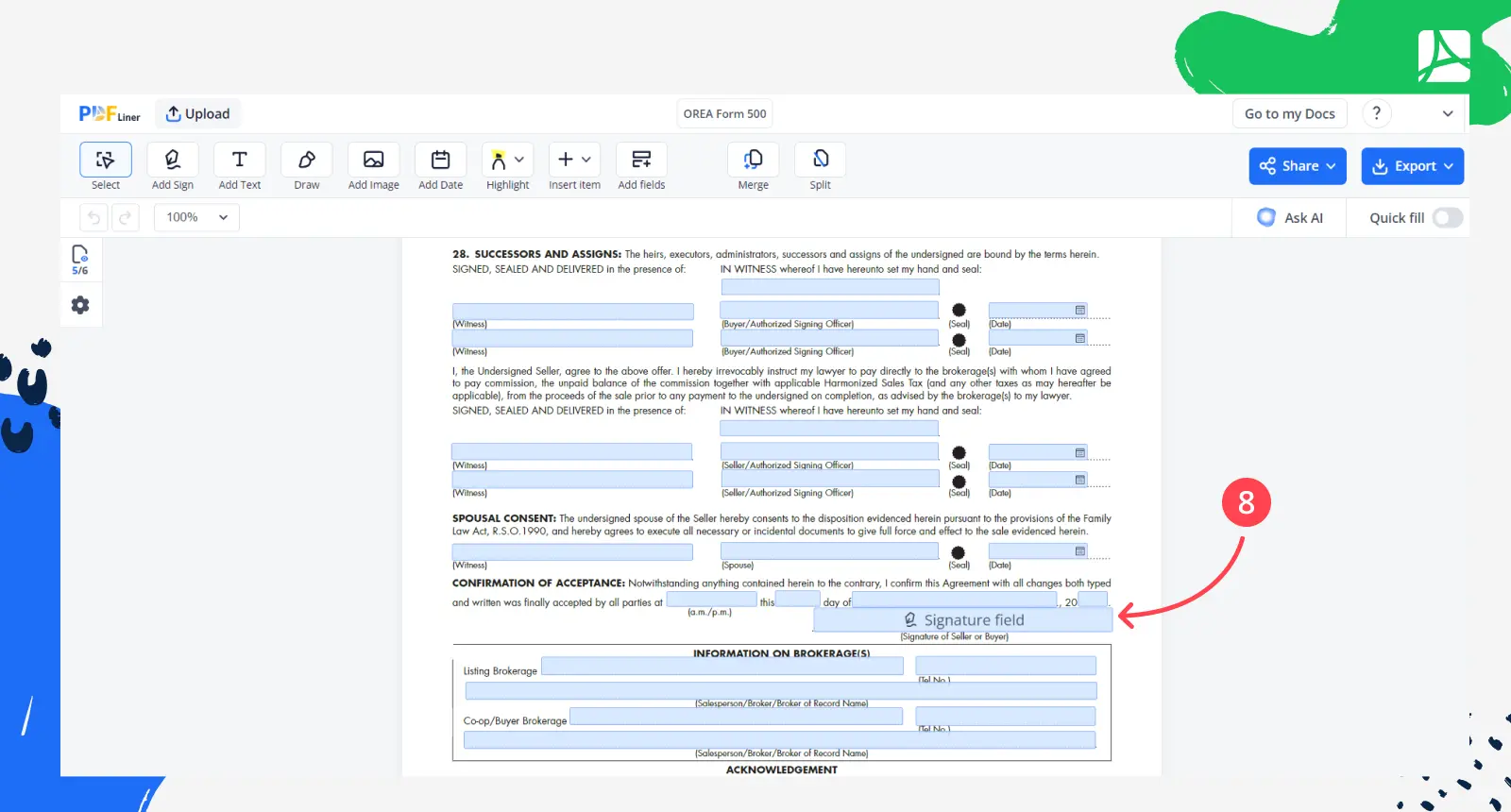
Task: Open the 100% zoom level dropdown
Action: tap(196, 217)
